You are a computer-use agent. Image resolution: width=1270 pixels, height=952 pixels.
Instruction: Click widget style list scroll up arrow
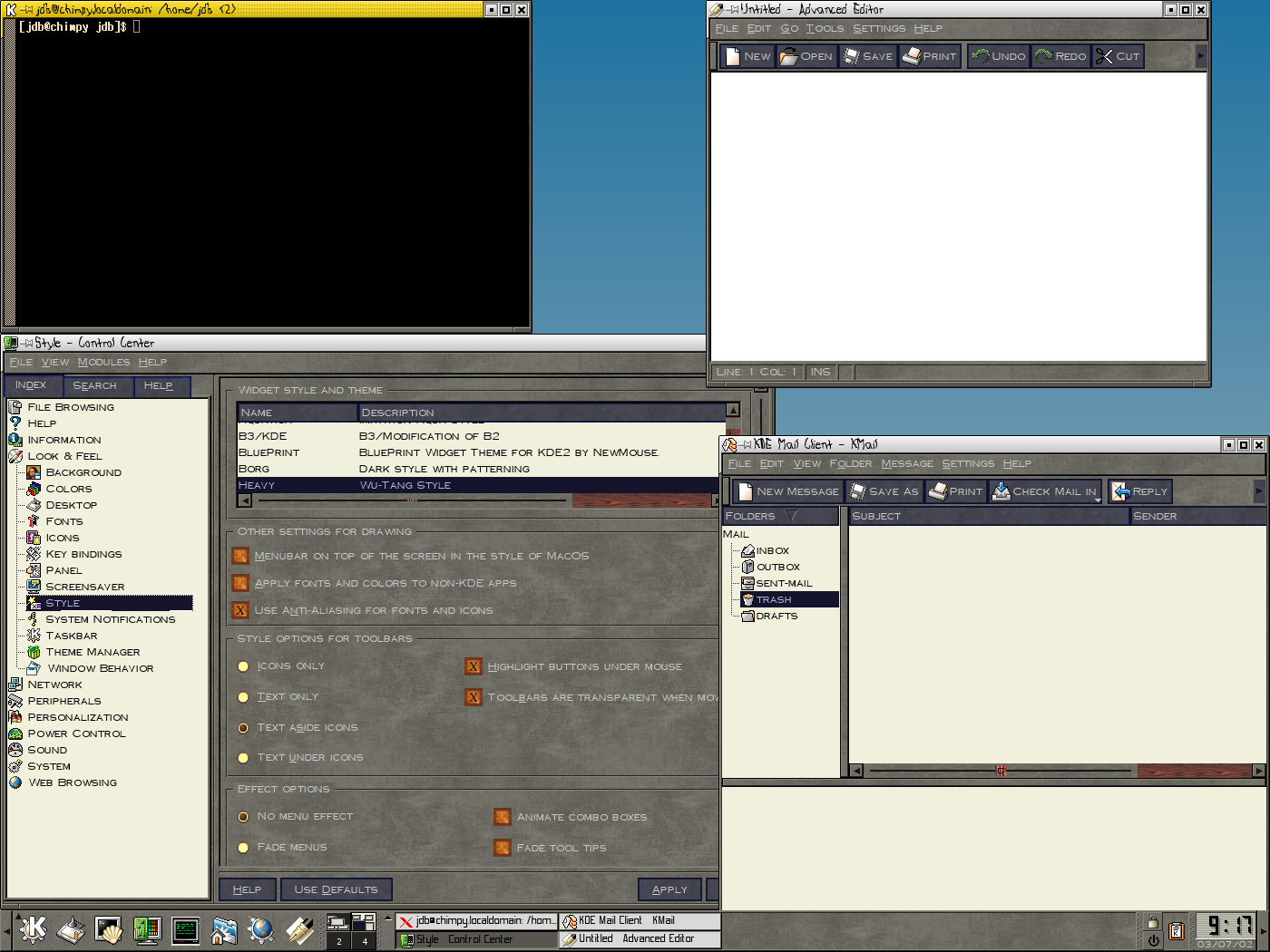pyautogui.click(x=733, y=411)
